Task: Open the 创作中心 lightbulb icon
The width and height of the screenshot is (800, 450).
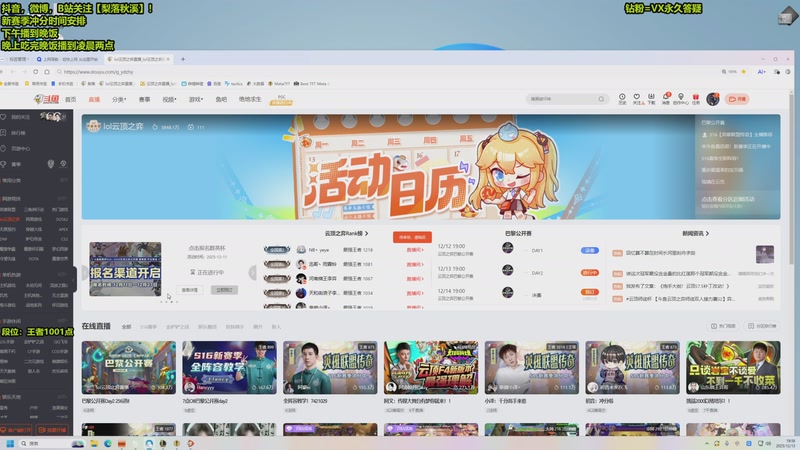Action: click(x=681, y=99)
